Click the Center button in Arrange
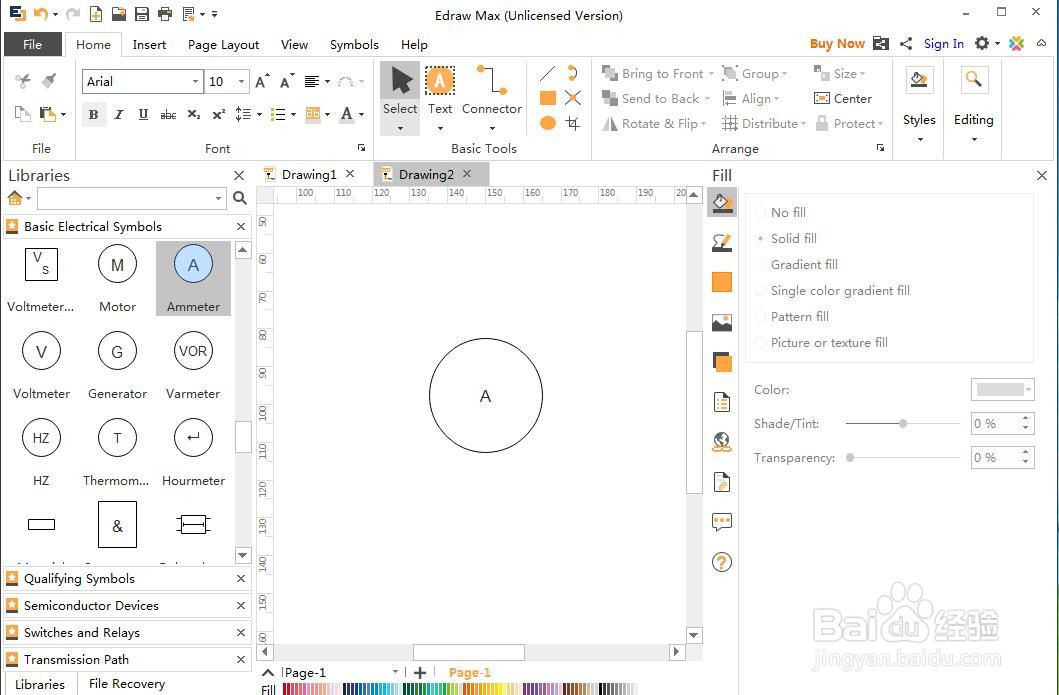Viewport: 1059px width, 695px height. pyautogui.click(x=843, y=99)
